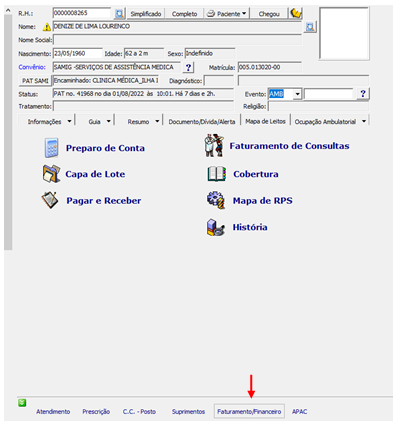Expand the Ocupação Ambulatorial dropdown arrow
The image size is (399, 424).
point(364,121)
